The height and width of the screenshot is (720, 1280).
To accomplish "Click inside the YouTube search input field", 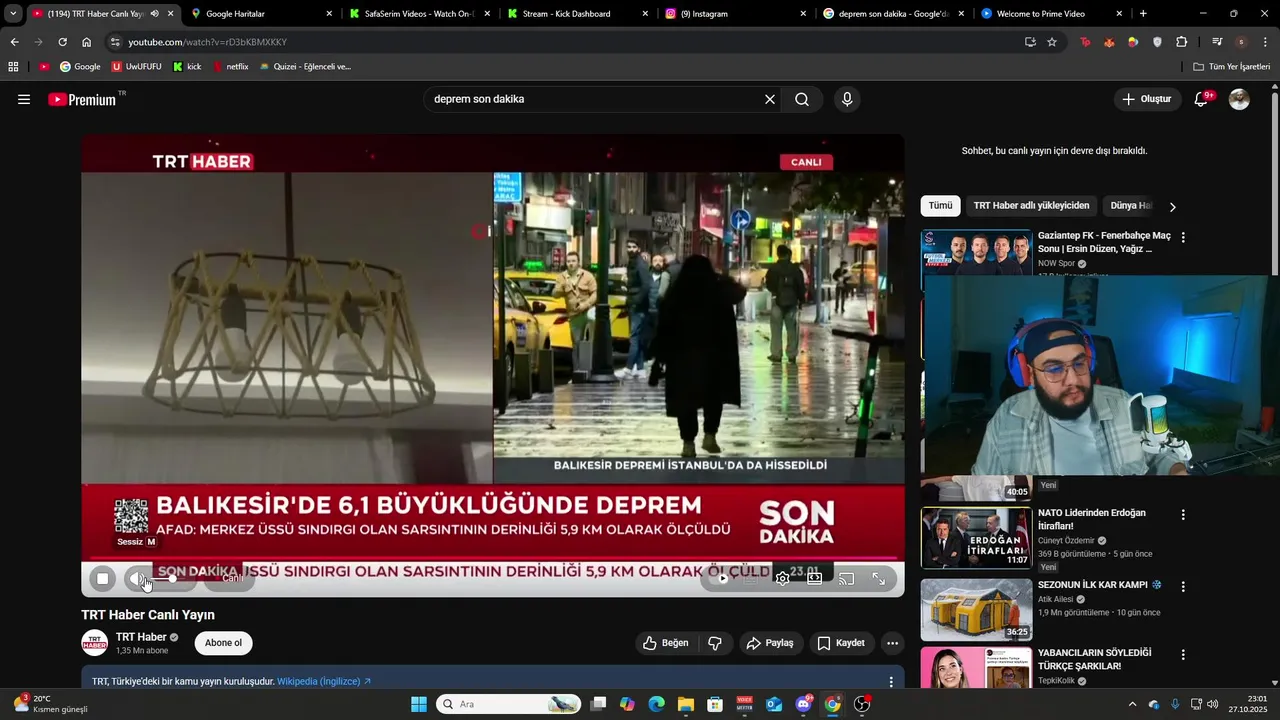I will tap(593, 99).
